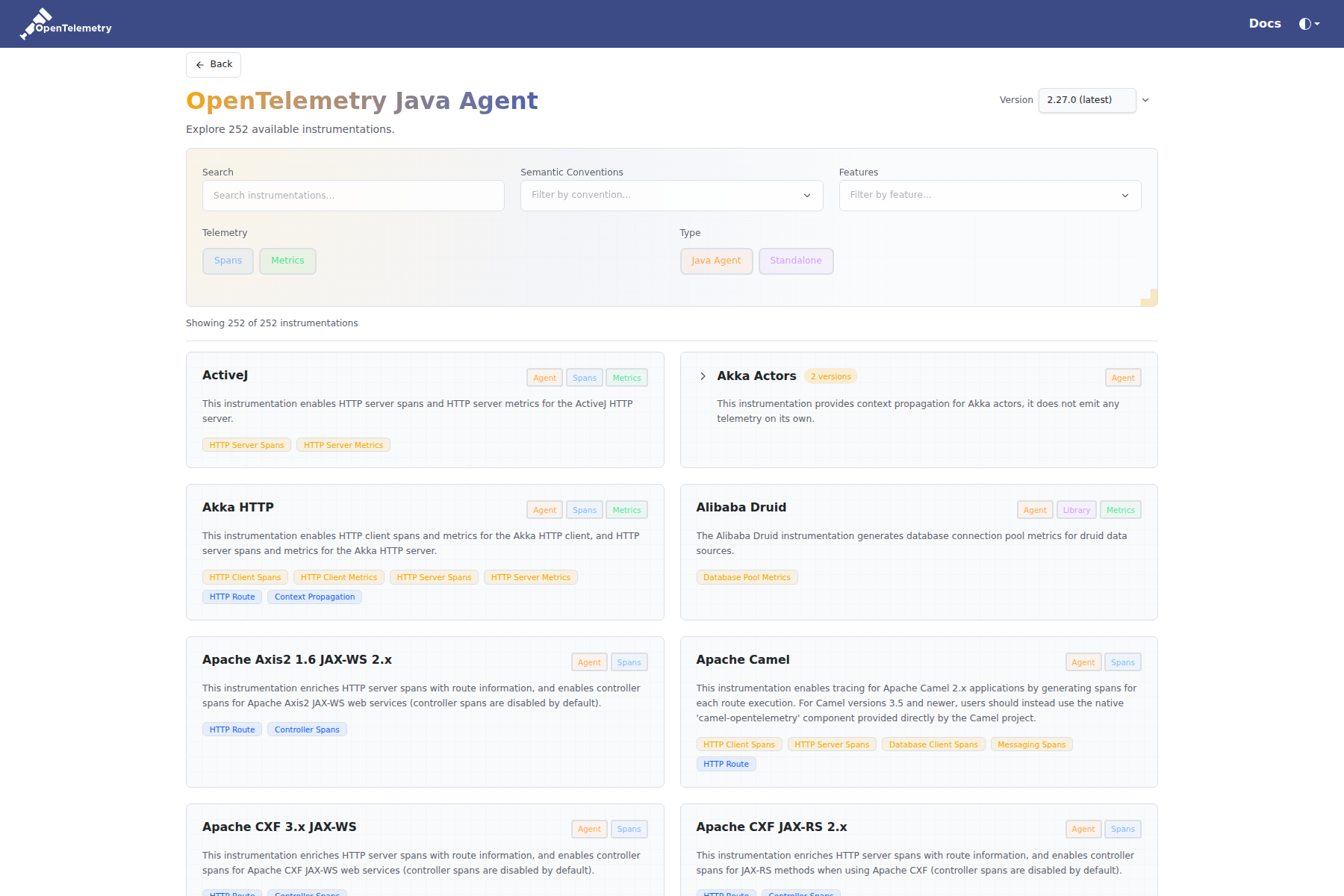Click the Metrics badge on Alibaba Druid card
The image size is (1344, 896).
1121,510
